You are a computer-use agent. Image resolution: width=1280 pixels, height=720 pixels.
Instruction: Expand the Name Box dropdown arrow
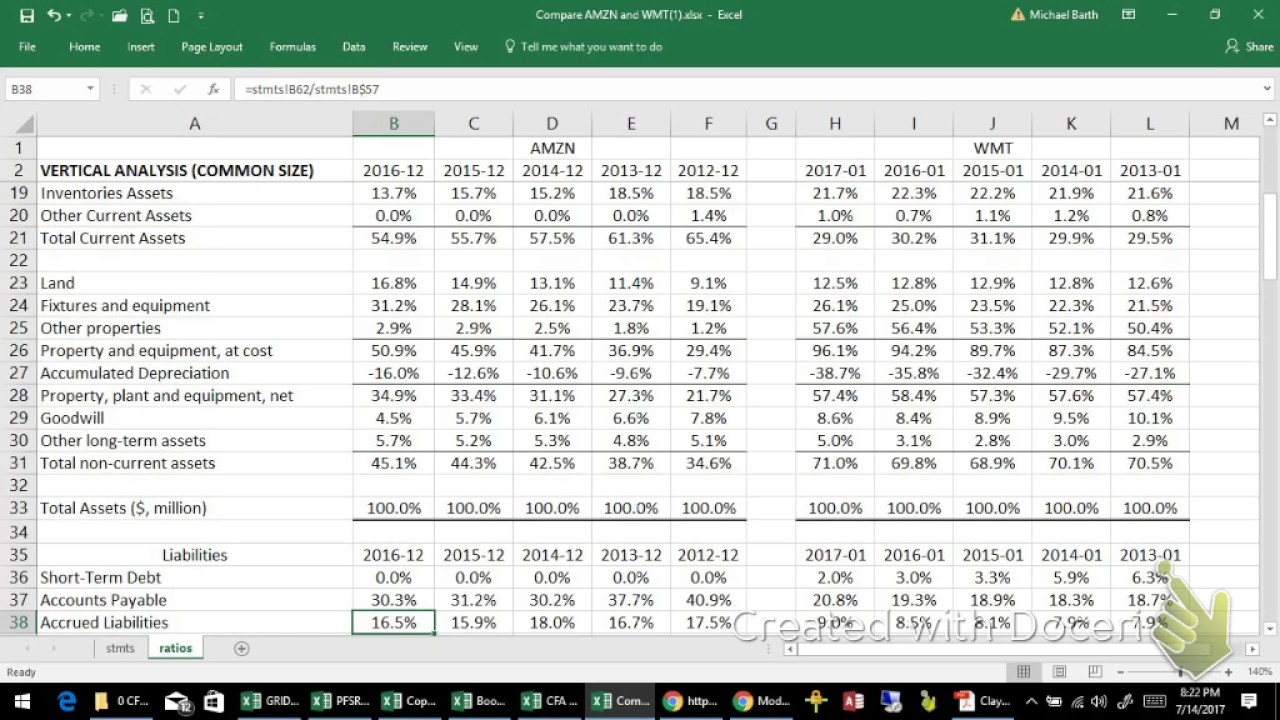coord(90,89)
